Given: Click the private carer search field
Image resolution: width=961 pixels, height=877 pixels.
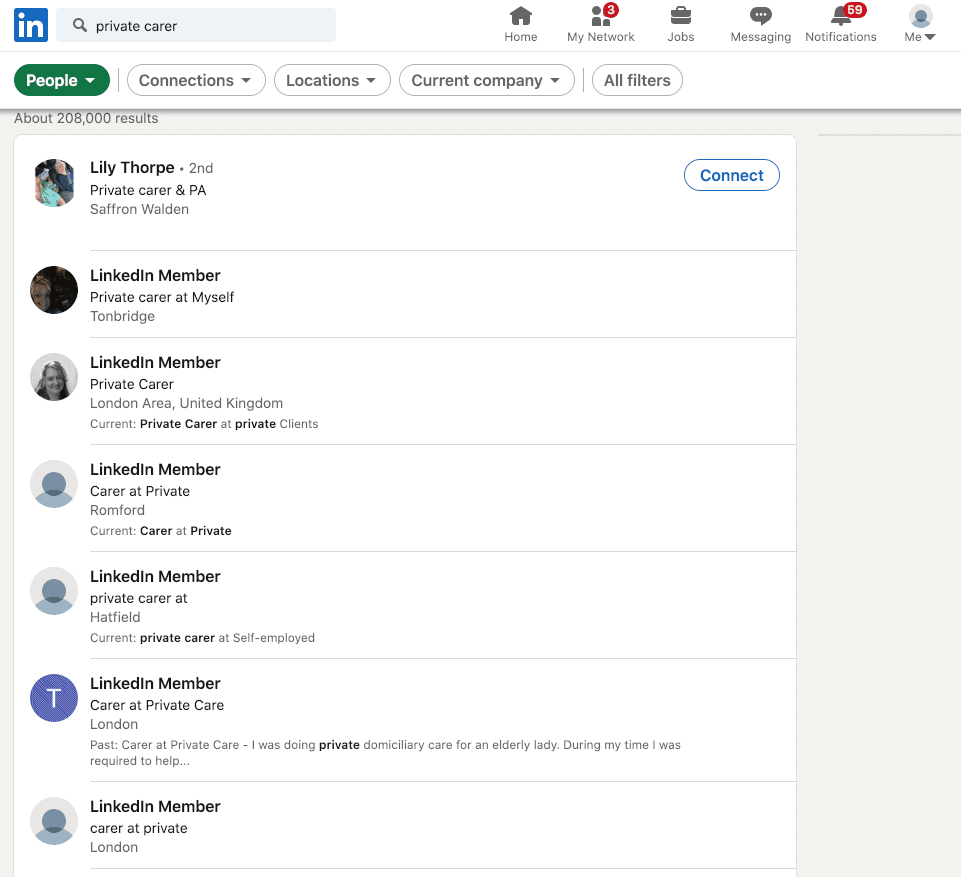Looking at the screenshot, I should click(x=196, y=24).
